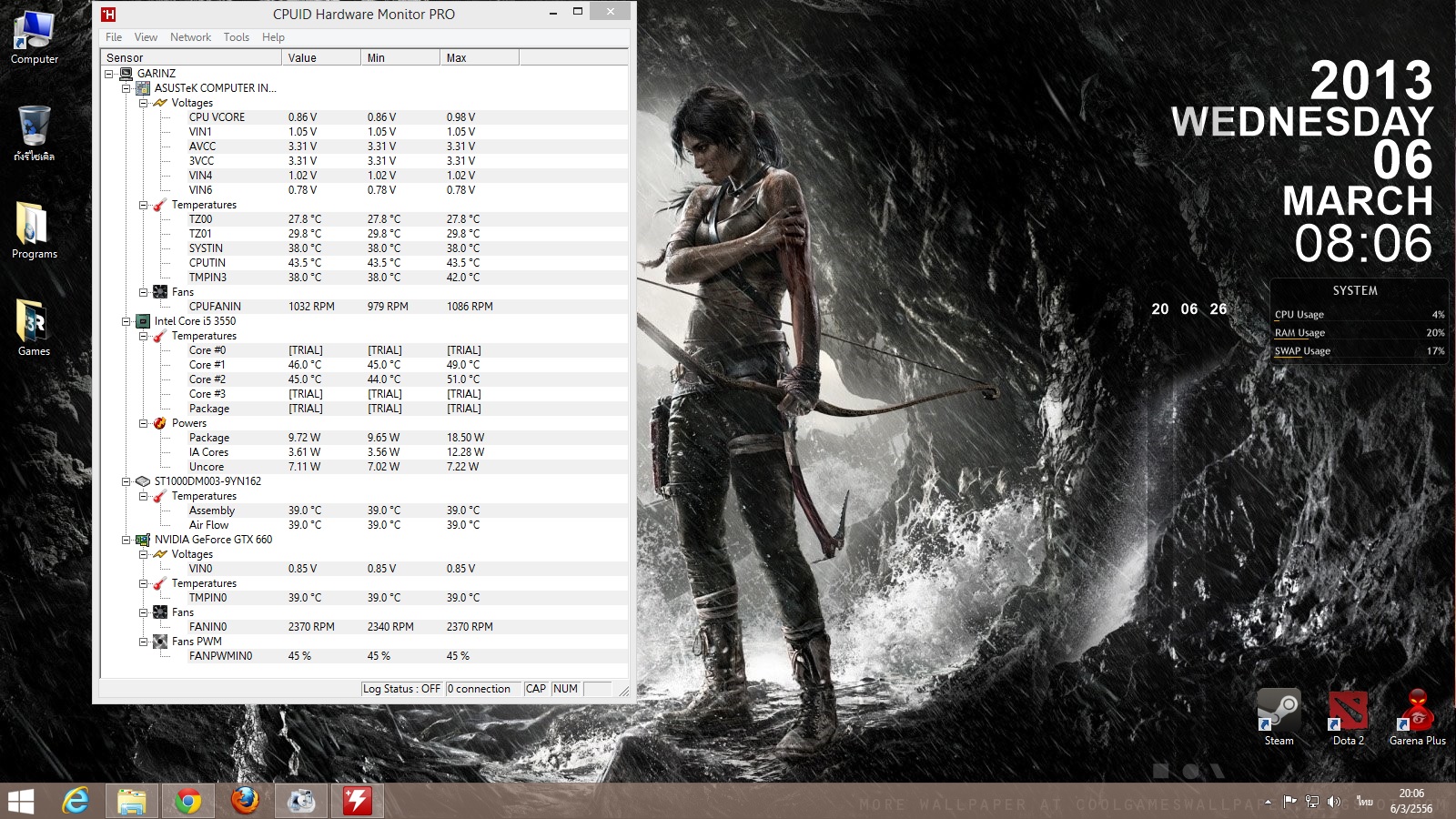Switch to HWMonitor in the taskbar
The width and height of the screenshot is (1456, 819).
tap(357, 802)
